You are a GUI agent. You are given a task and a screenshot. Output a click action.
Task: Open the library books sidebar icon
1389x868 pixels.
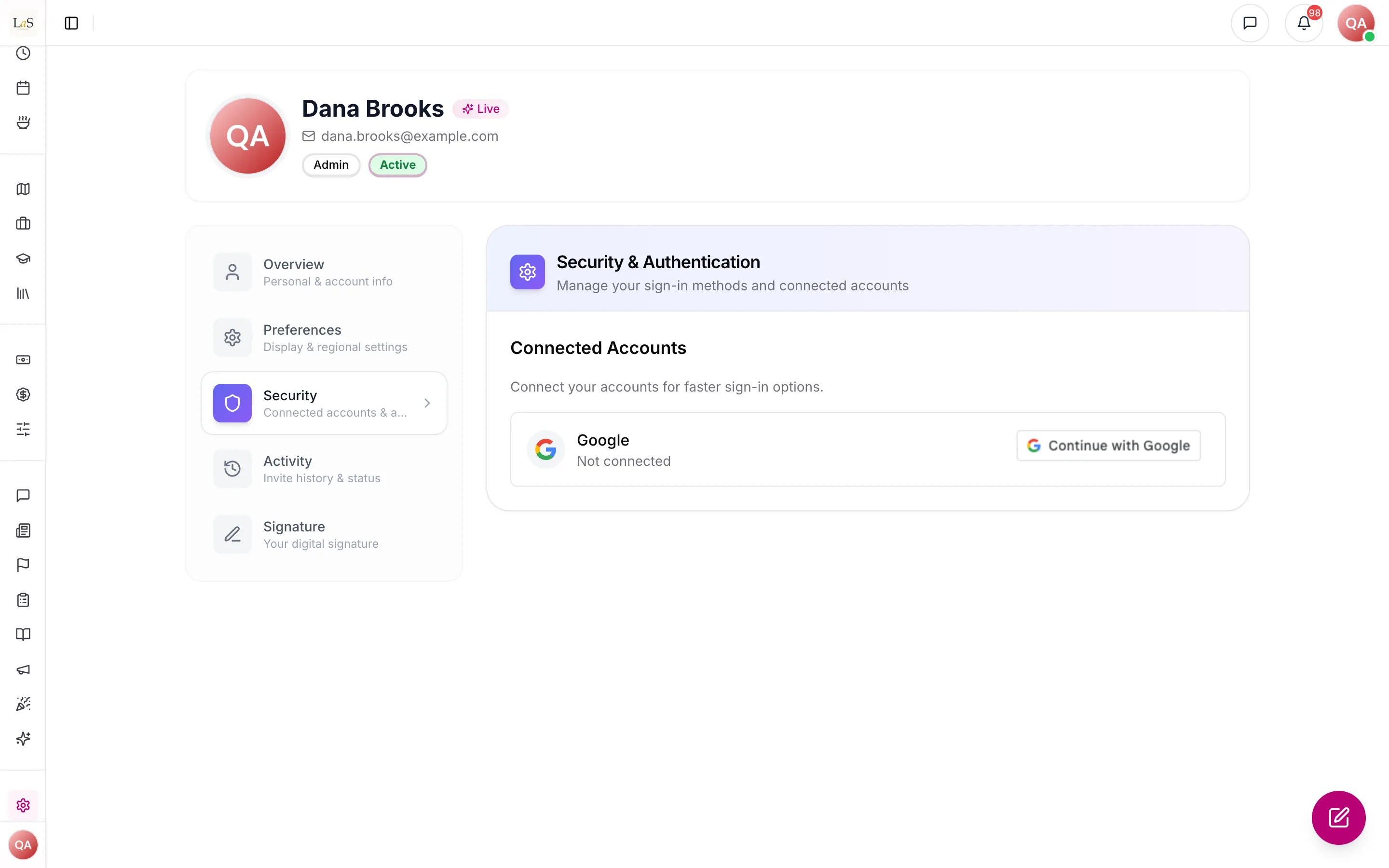(x=23, y=293)
